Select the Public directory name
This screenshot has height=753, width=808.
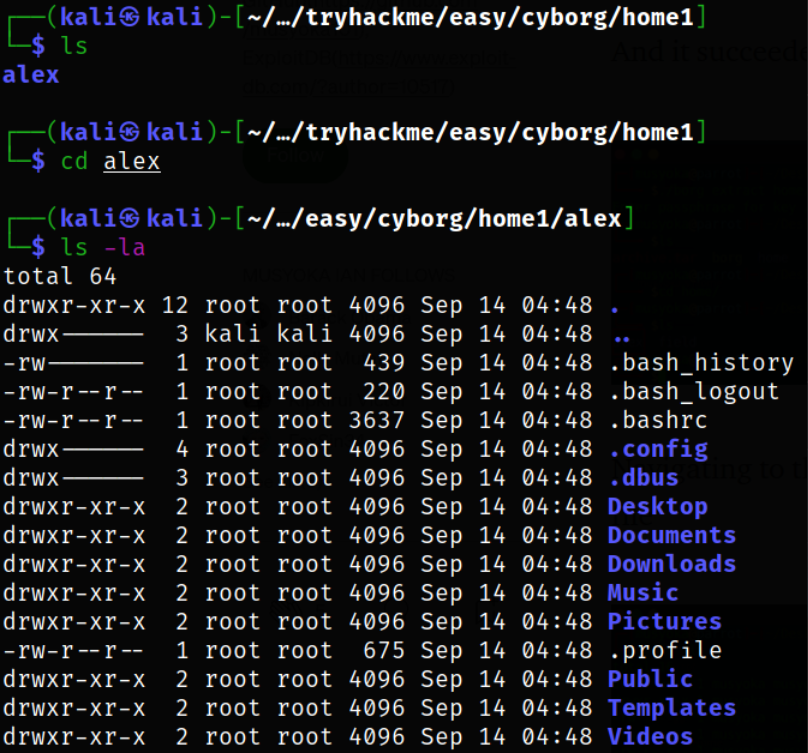(650, 680)
